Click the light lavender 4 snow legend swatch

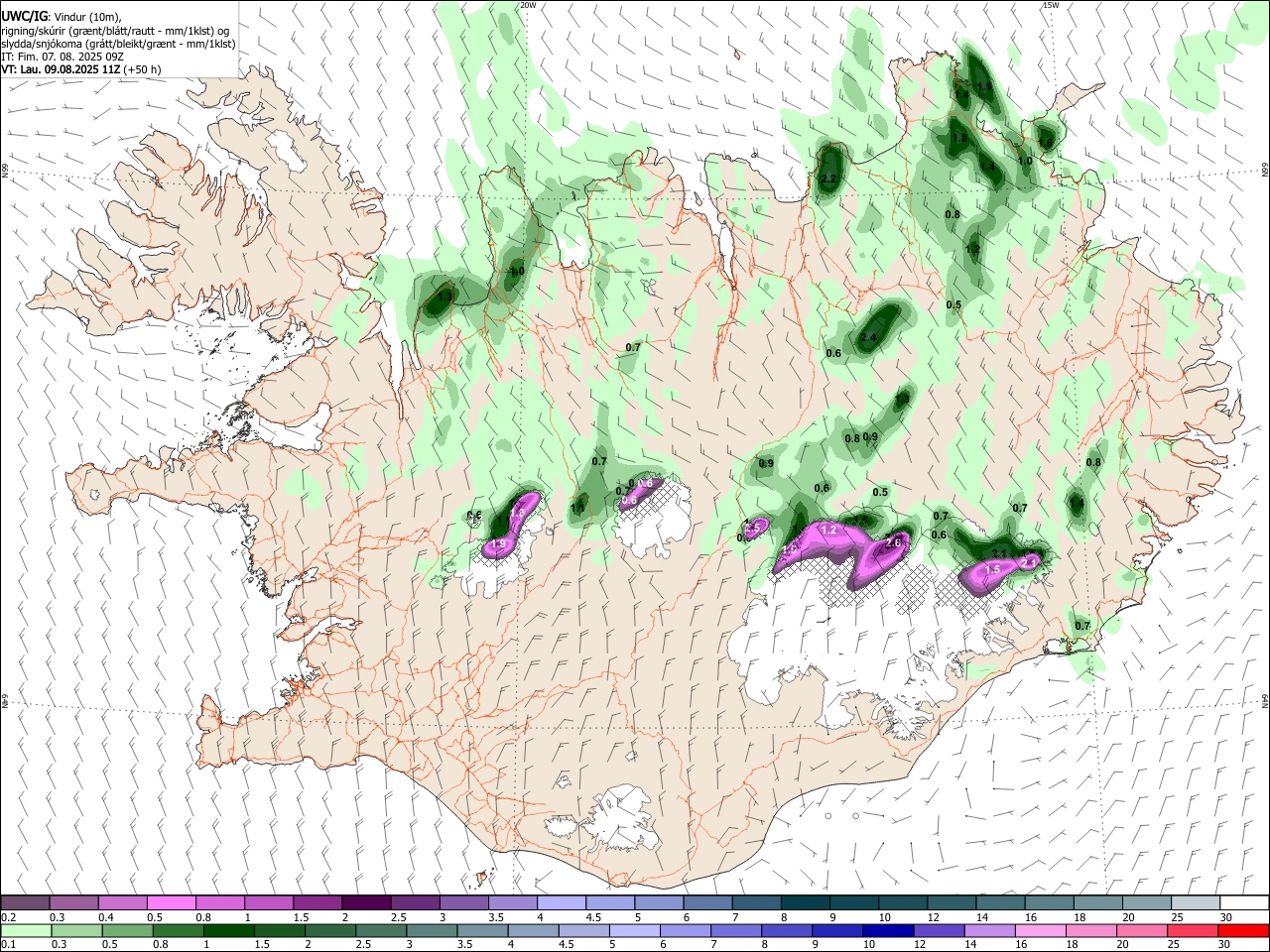pos(561,903)
